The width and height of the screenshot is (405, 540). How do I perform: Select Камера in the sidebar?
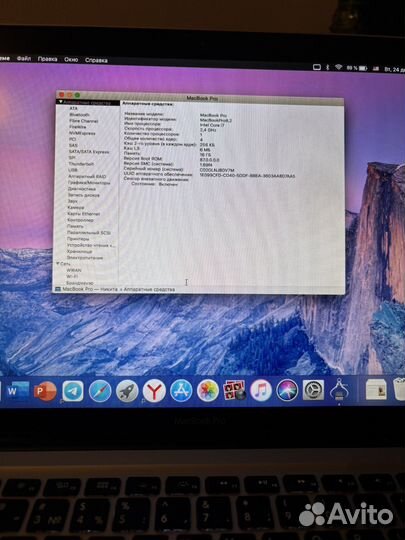[76, 207]
